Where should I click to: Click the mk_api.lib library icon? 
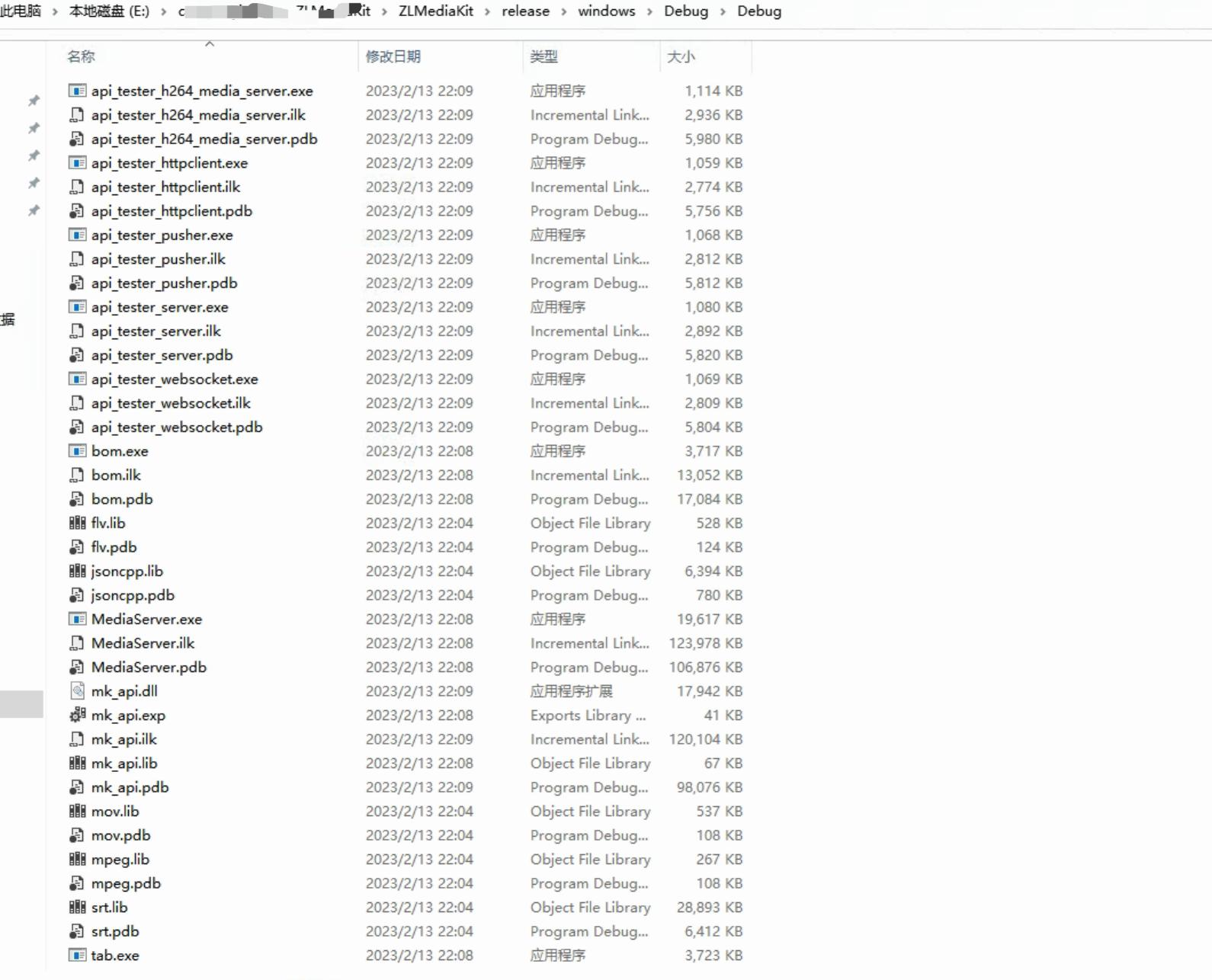tap(77, 763)
